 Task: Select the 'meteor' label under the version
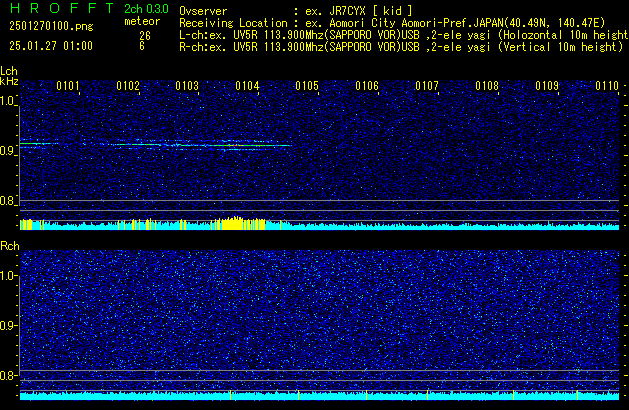pos(142,21)
